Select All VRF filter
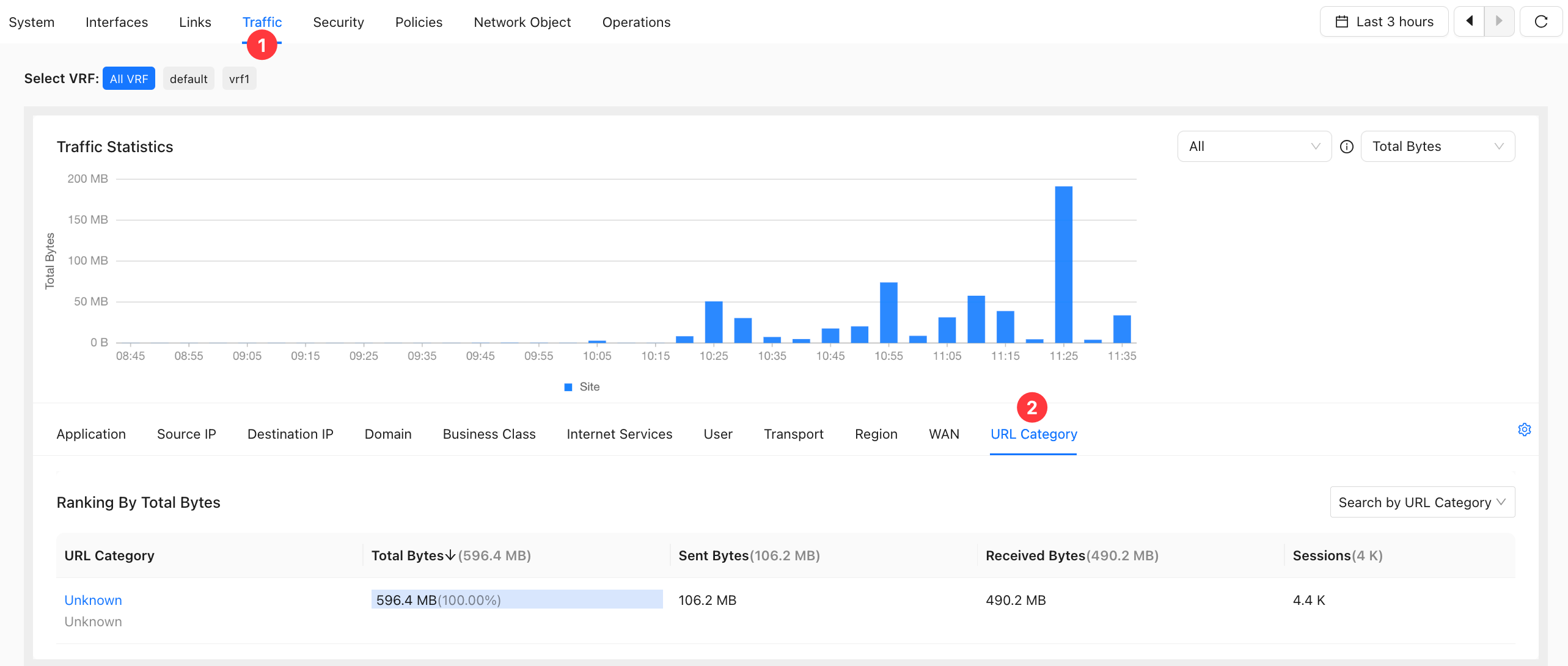Screen dimensions: 1568x666 coord(129,79)
